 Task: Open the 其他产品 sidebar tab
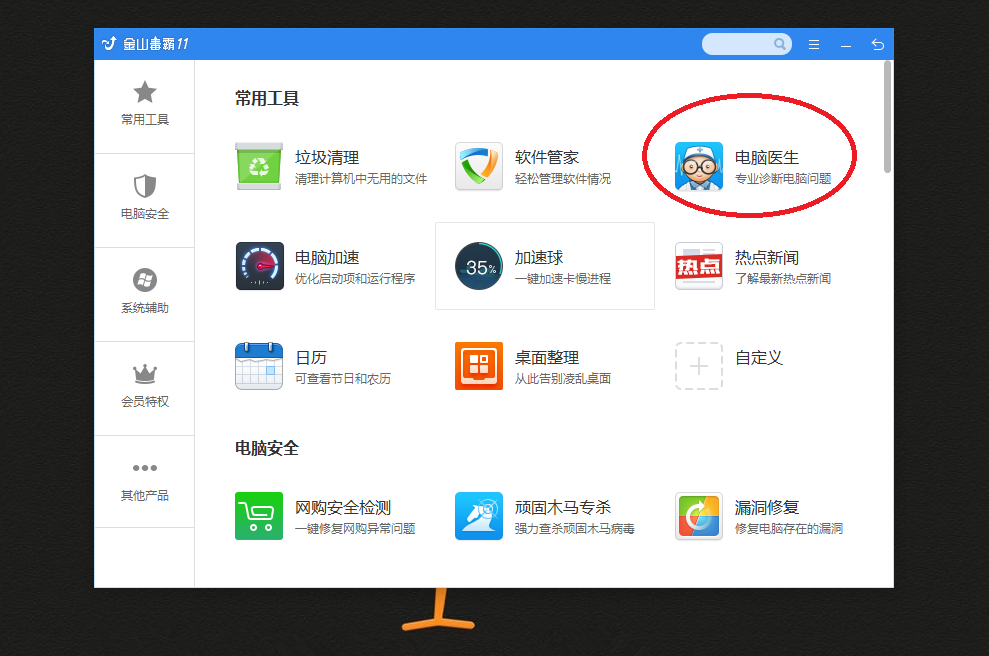144,481
